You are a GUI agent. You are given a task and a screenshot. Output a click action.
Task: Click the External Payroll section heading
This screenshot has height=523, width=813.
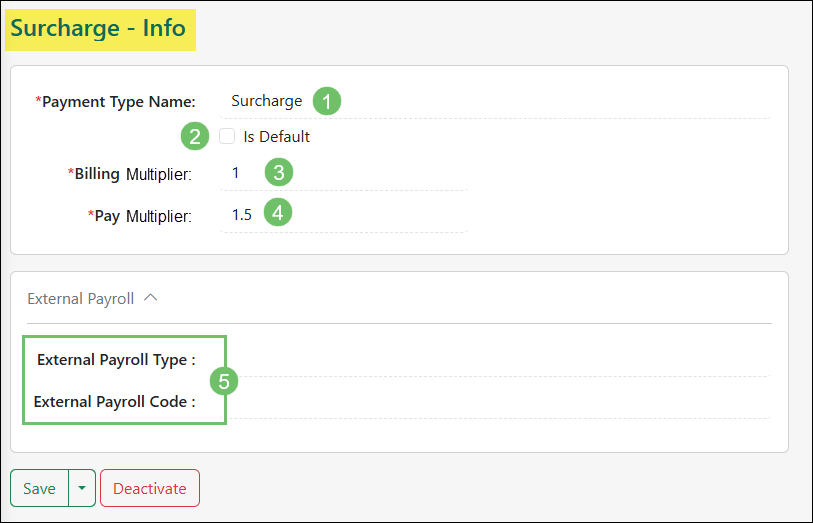81,299
